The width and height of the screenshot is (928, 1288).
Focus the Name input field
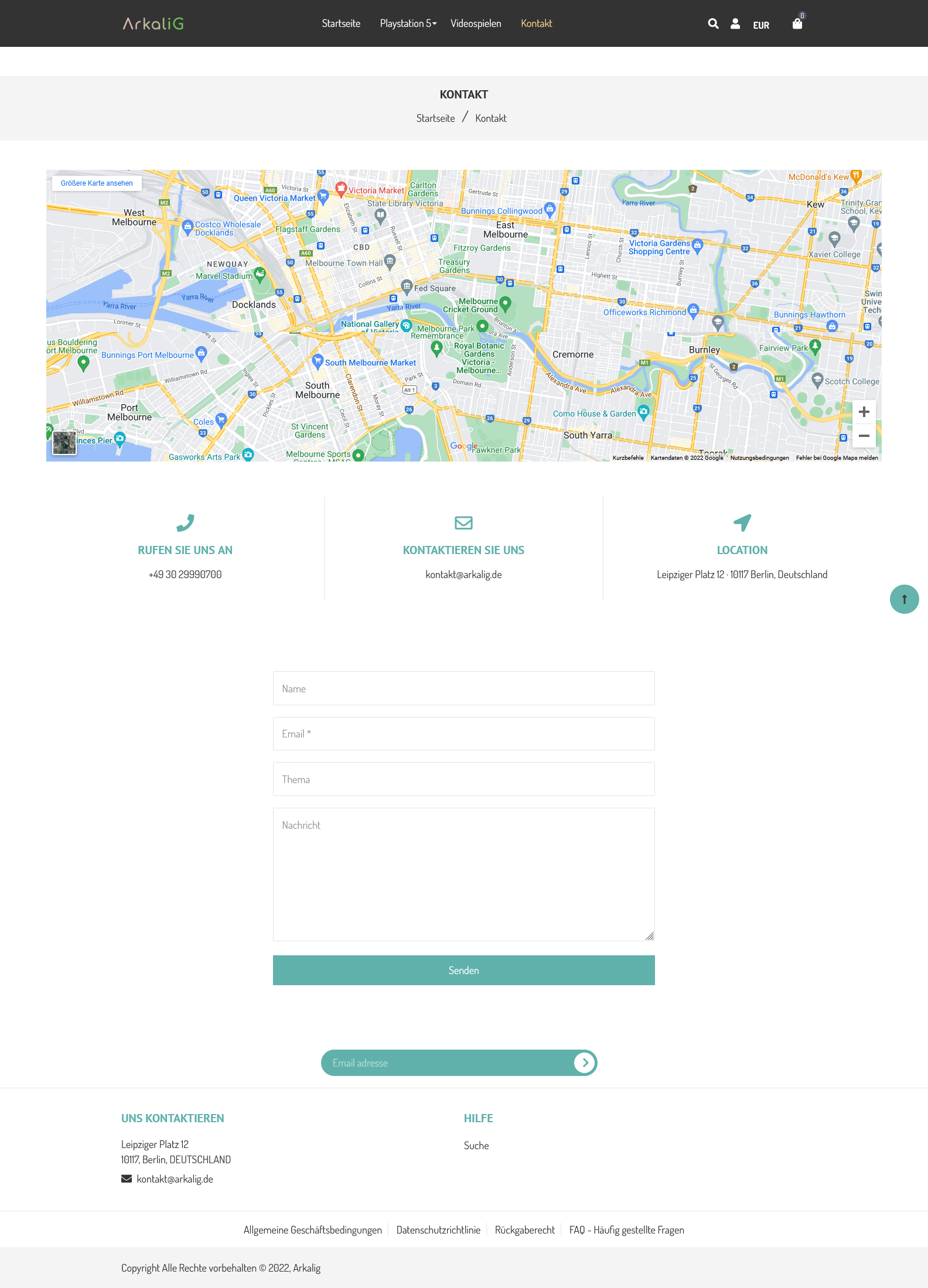463,688
